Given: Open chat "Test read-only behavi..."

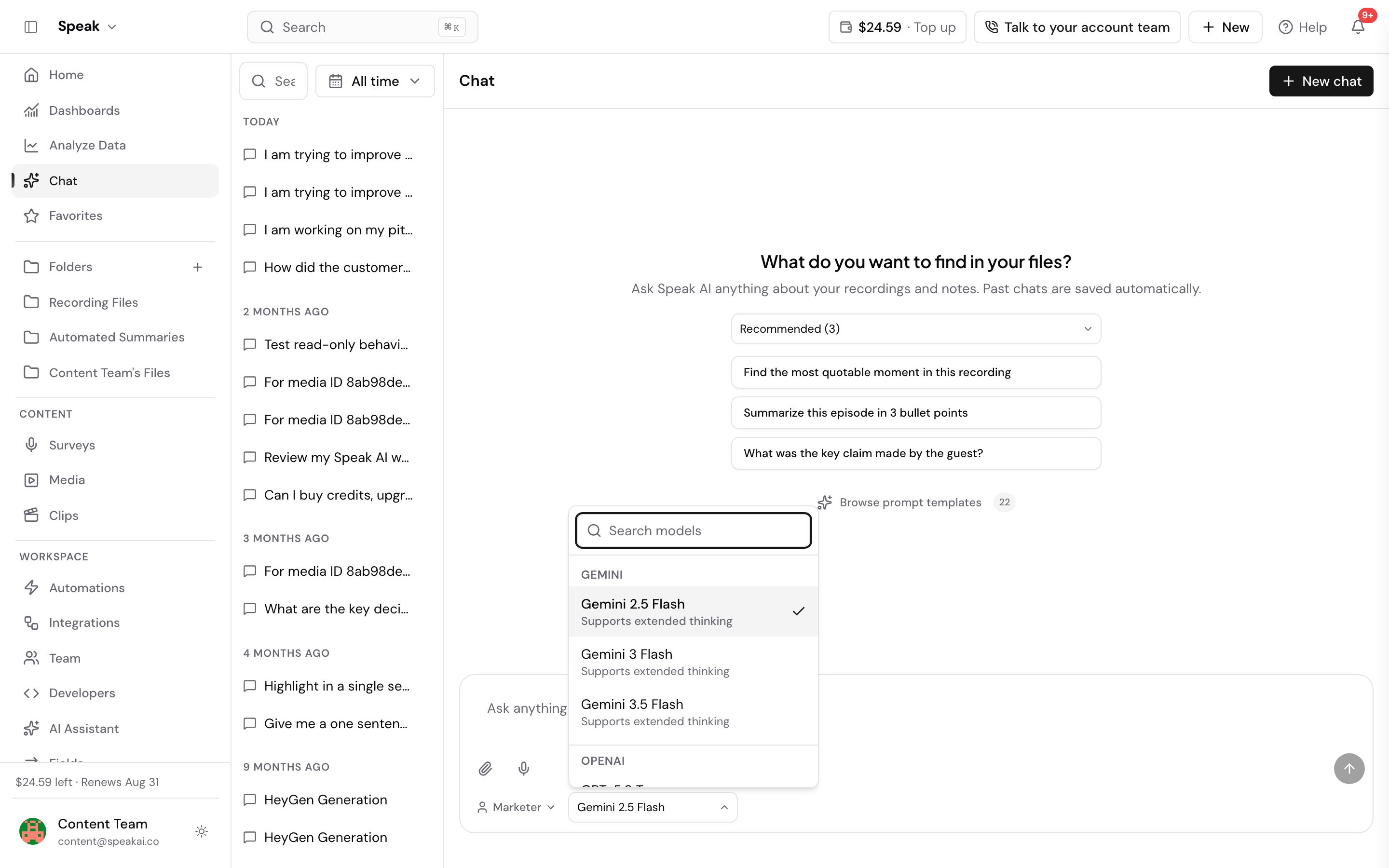Looking at the screenshot, I should 328,344.
